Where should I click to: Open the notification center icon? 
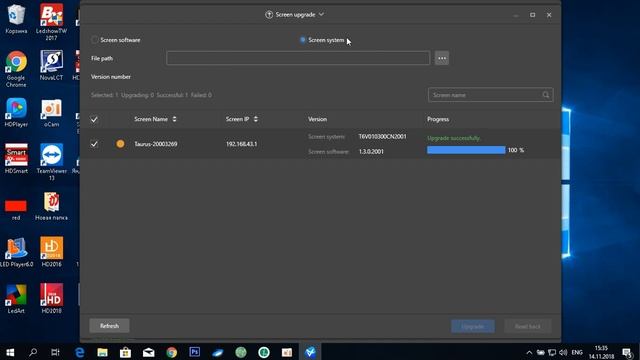(628, 352)
